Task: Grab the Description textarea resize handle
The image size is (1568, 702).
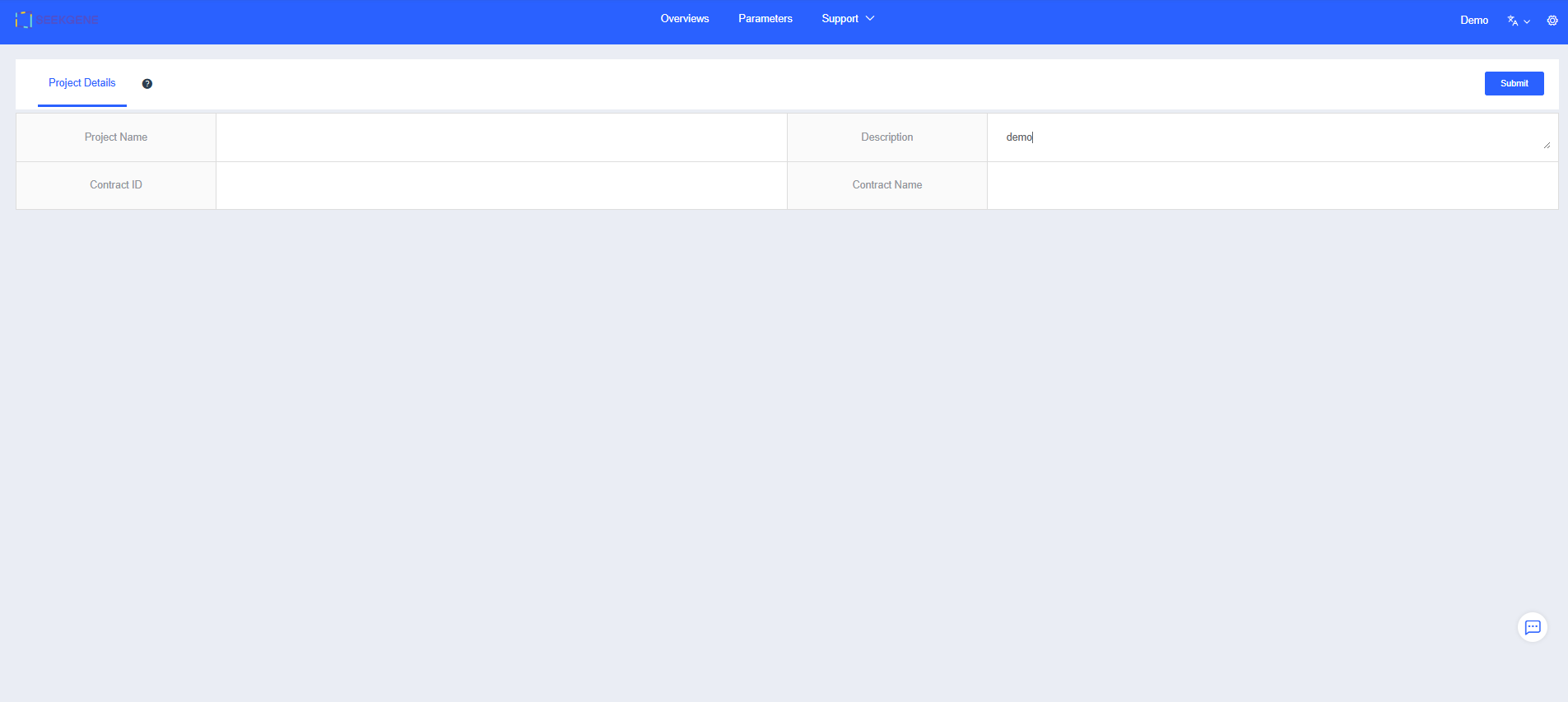Action: click(x=1547, y=146)
